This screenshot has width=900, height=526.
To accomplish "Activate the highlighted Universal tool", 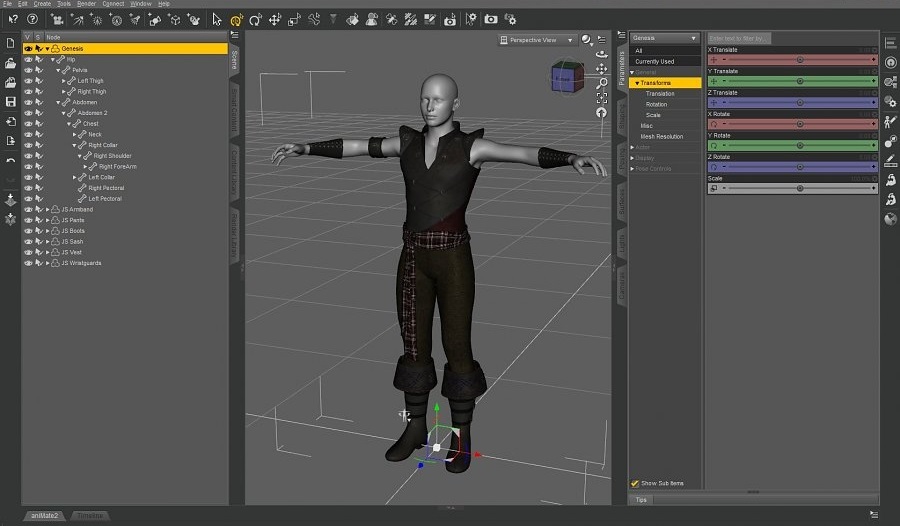I will pyautogui.click(x=236, y=20).
